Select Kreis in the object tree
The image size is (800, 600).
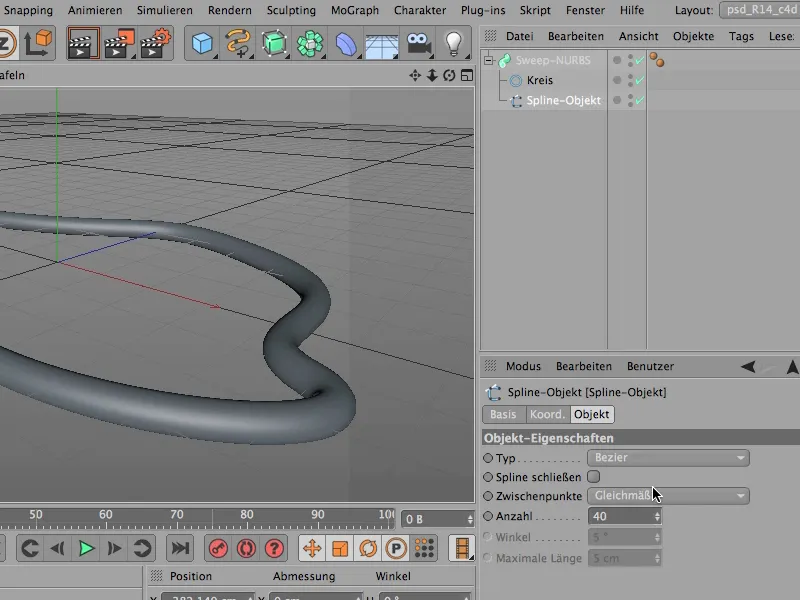click(x=539, y=80)
